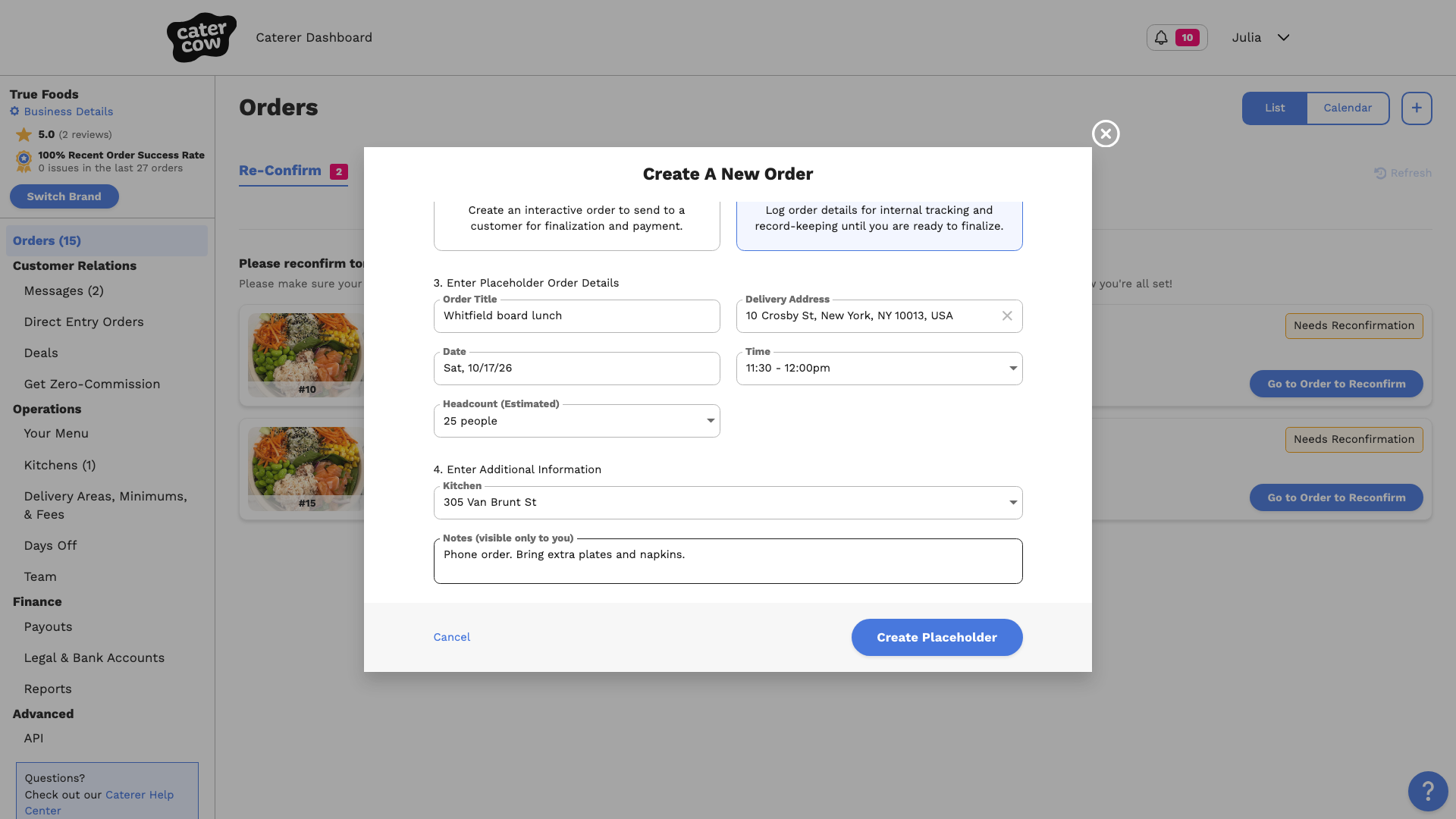Close the Create A New Order dialog
Screen dimensions: 1456x819
tap(1106, 133)
